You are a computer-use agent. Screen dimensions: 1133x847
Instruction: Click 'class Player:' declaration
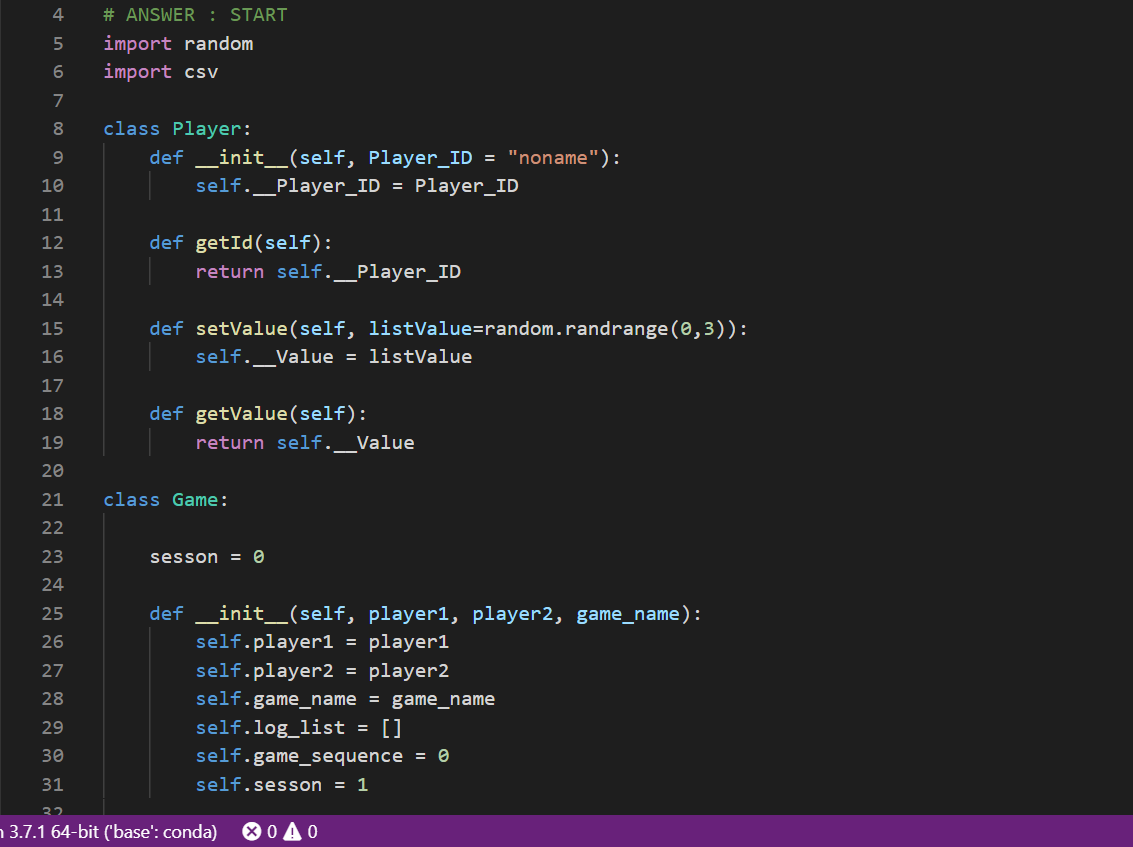pos(177,129)
